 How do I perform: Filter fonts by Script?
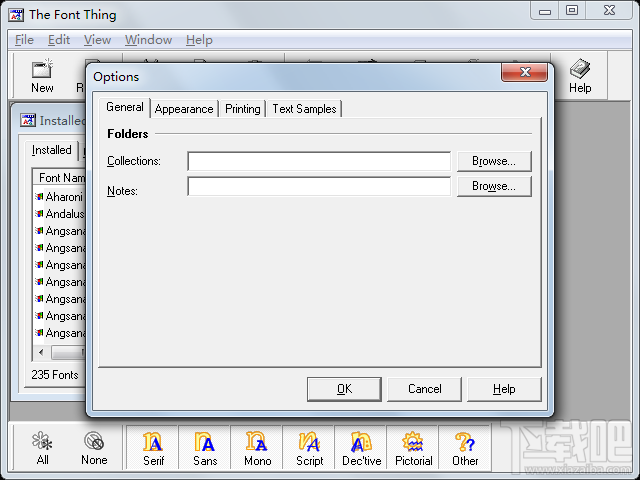[309, 449]
